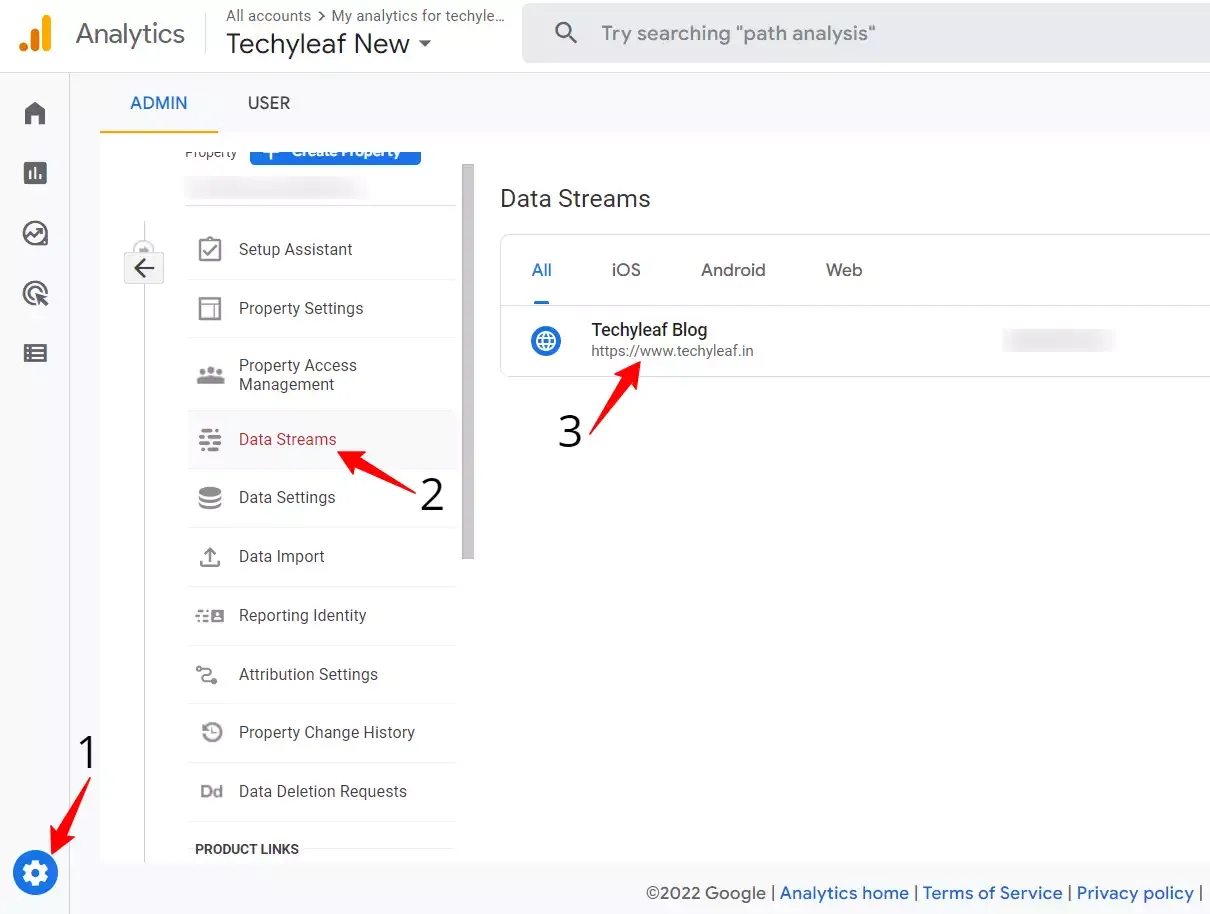Open Property Change History
1210x914 pixels.
click(x=321, y=732)
